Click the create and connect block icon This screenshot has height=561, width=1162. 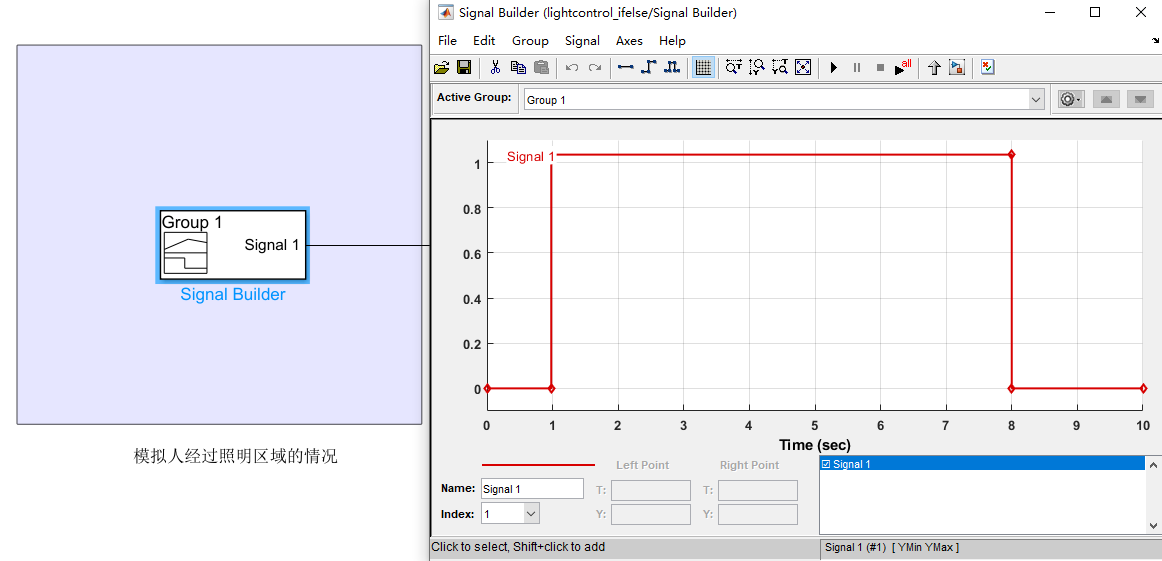tap(957, 67)
